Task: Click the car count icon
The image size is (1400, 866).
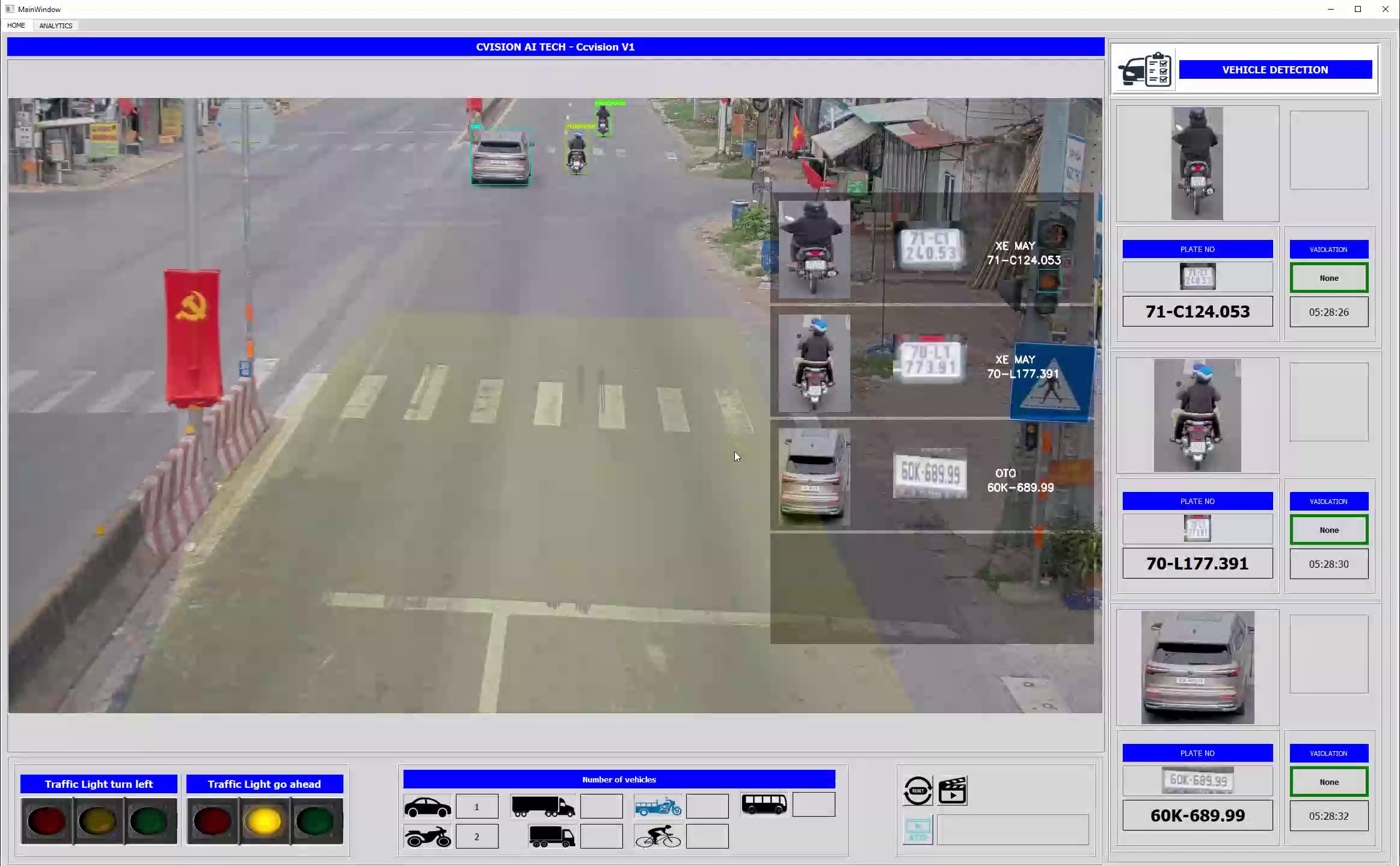Action: click(428, 806)
